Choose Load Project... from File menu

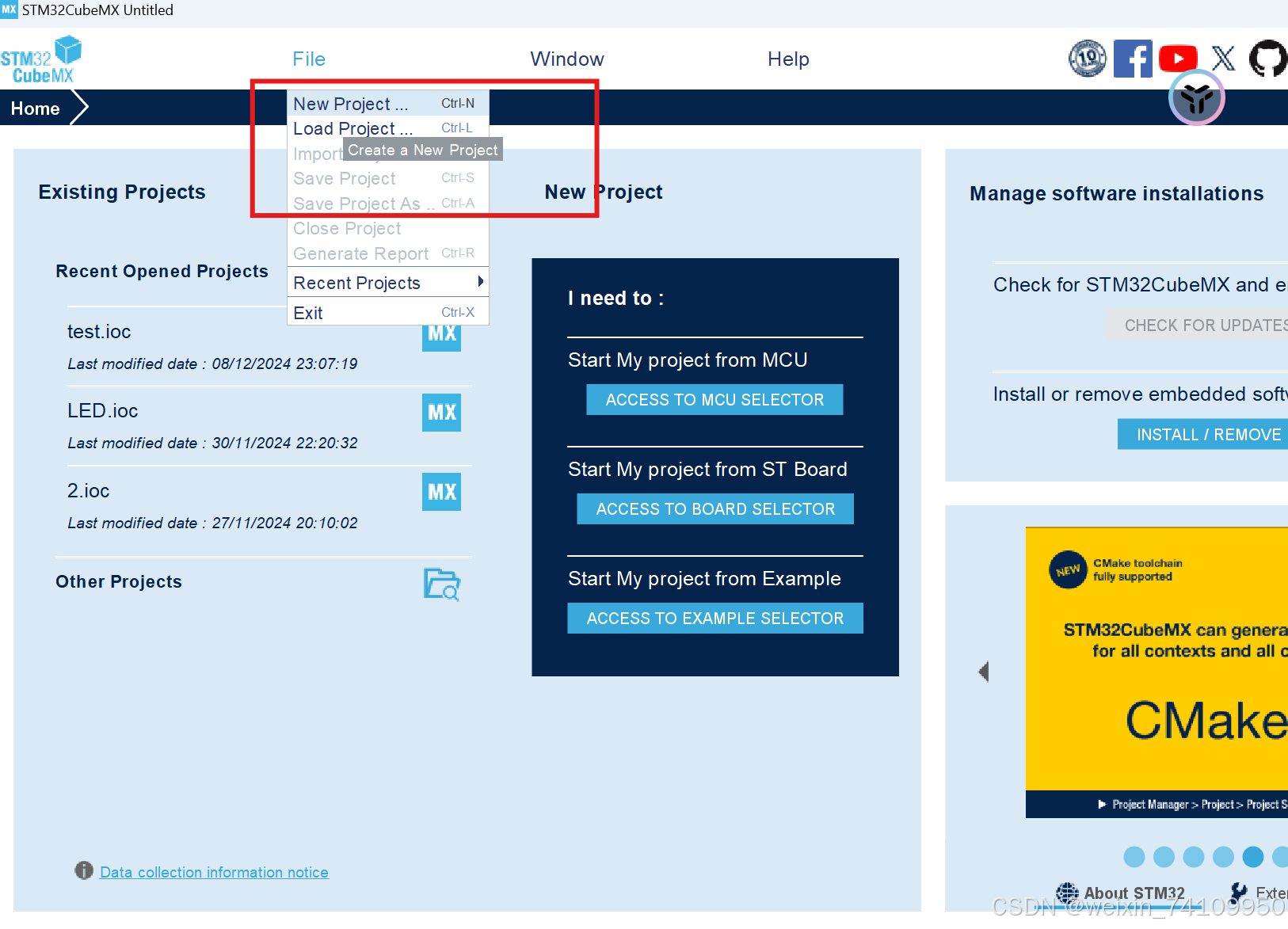coord(388,128)
